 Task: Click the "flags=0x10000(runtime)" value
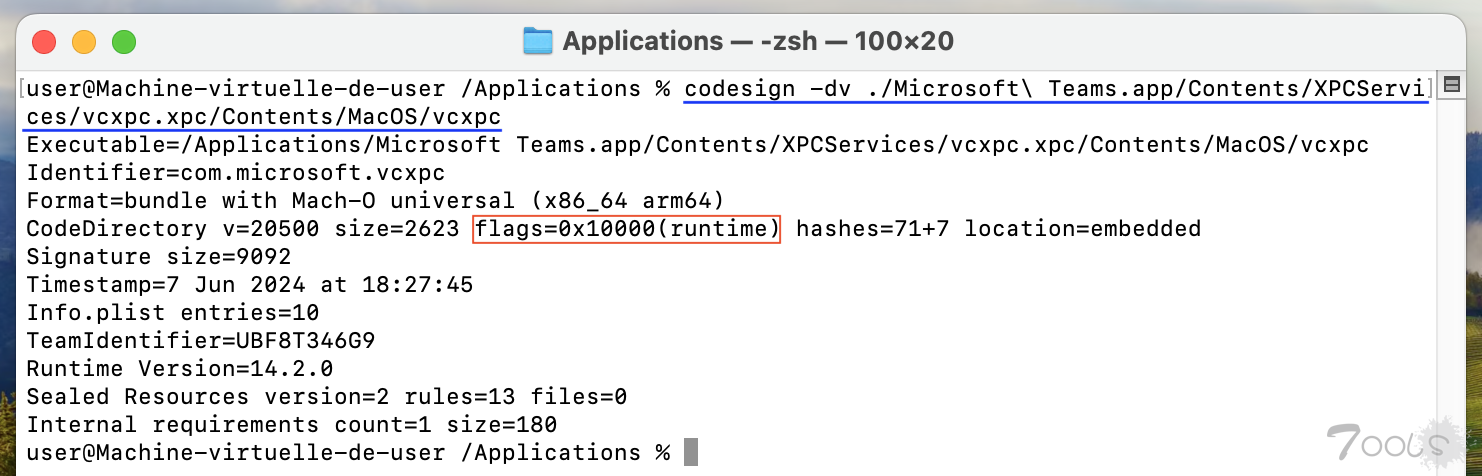(627, 229)
